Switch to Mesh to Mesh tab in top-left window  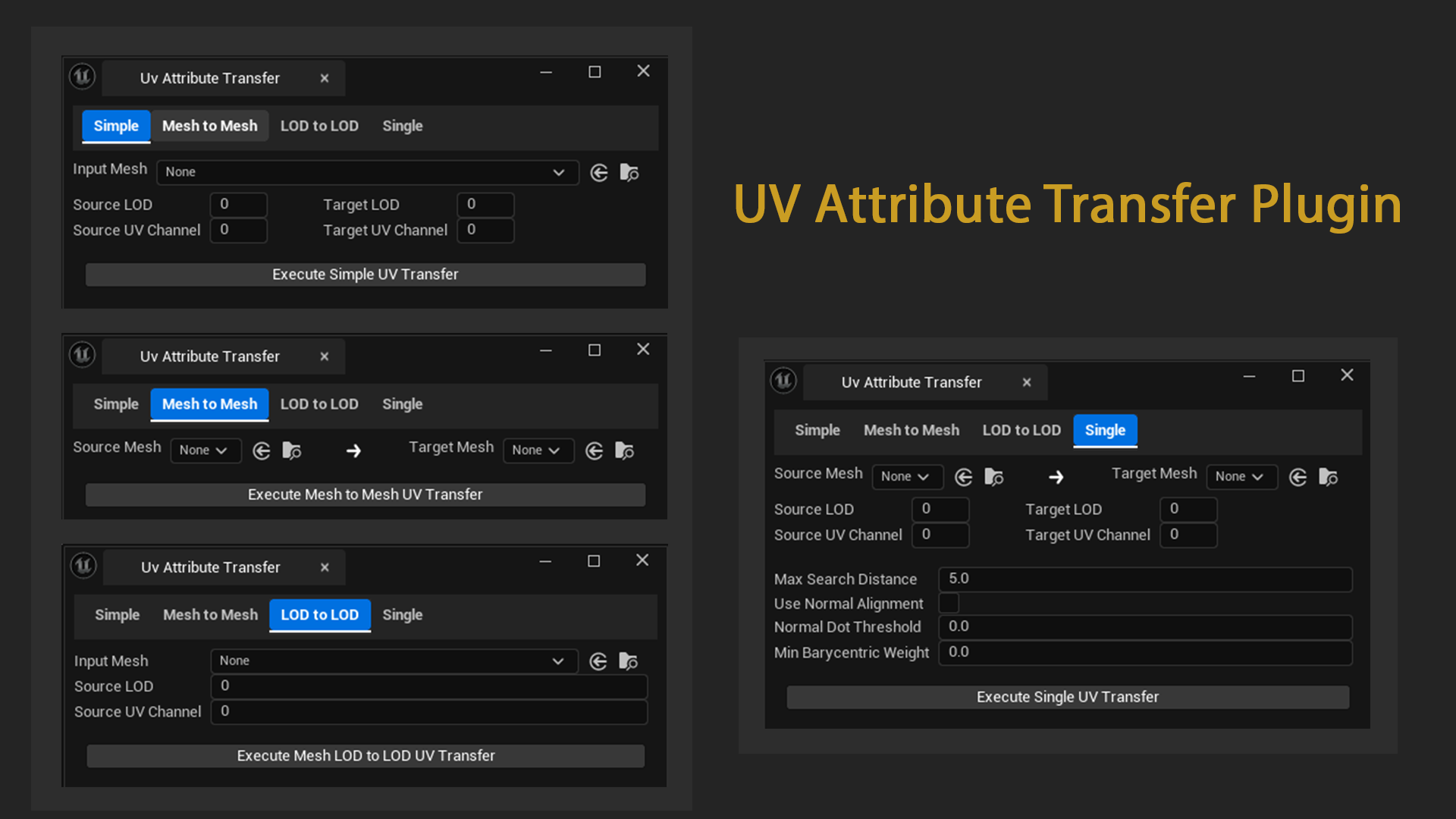(210, 126)
